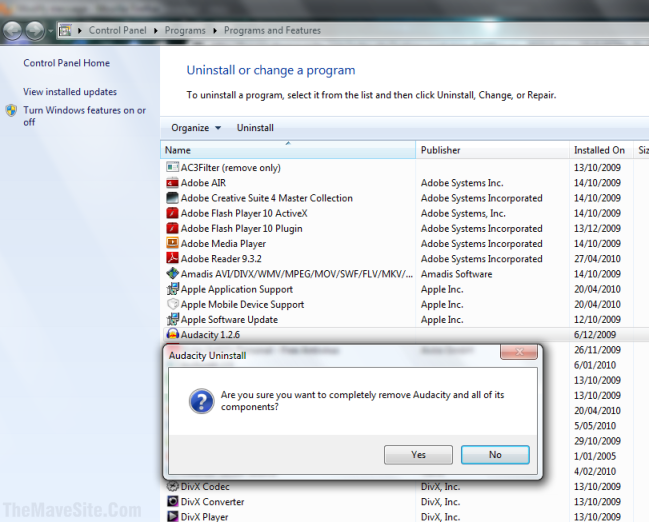This screenshot has height=522, width=649.
Task: Open the Organize dropdown menu
Action: click(x=196, y=128)
